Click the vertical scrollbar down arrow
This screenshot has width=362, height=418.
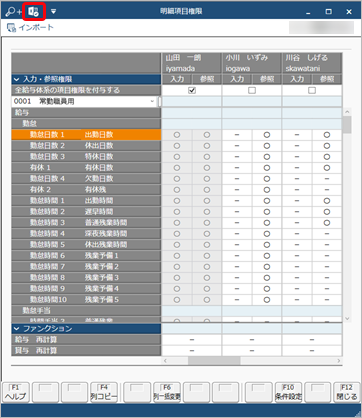(347, 319)
